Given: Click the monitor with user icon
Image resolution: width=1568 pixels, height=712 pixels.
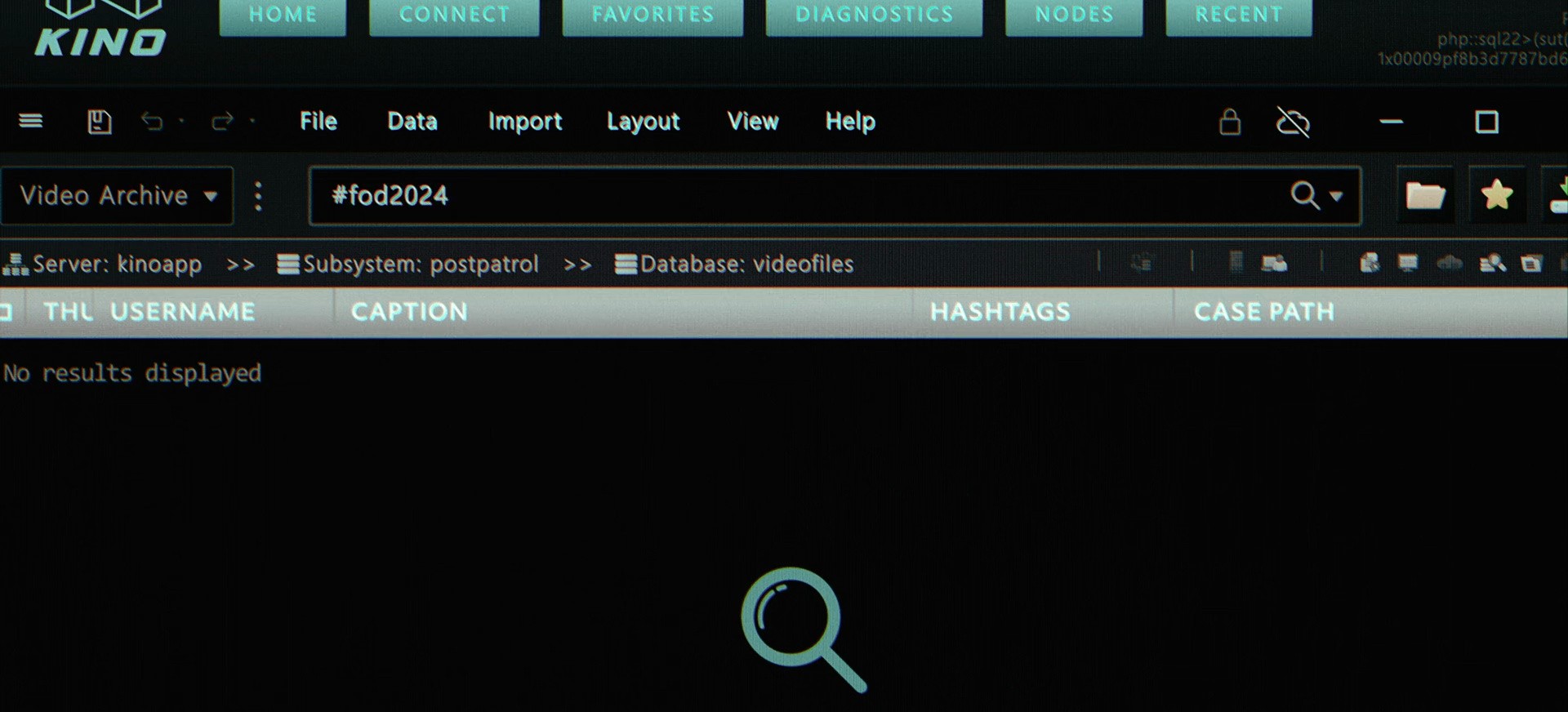Looking at the screenshot, I should click(1274, 263).
